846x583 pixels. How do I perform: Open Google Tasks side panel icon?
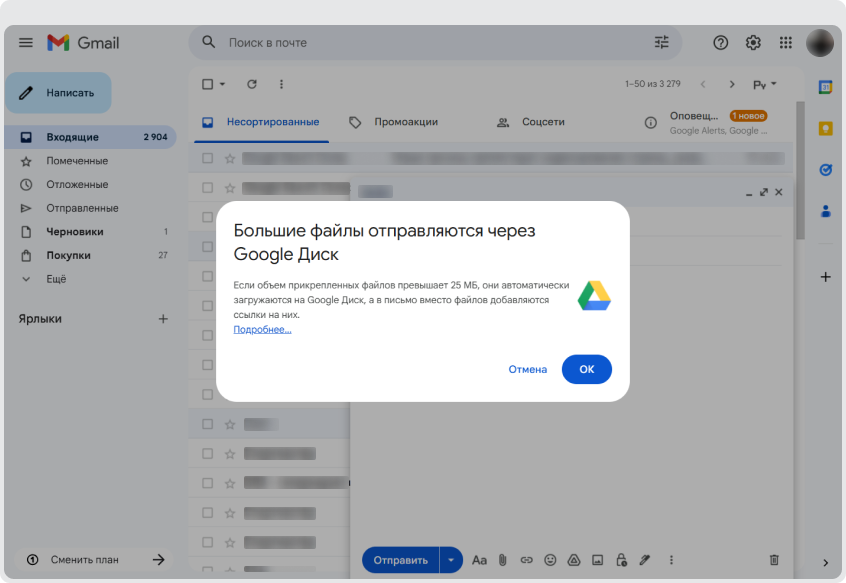(825, 170)
